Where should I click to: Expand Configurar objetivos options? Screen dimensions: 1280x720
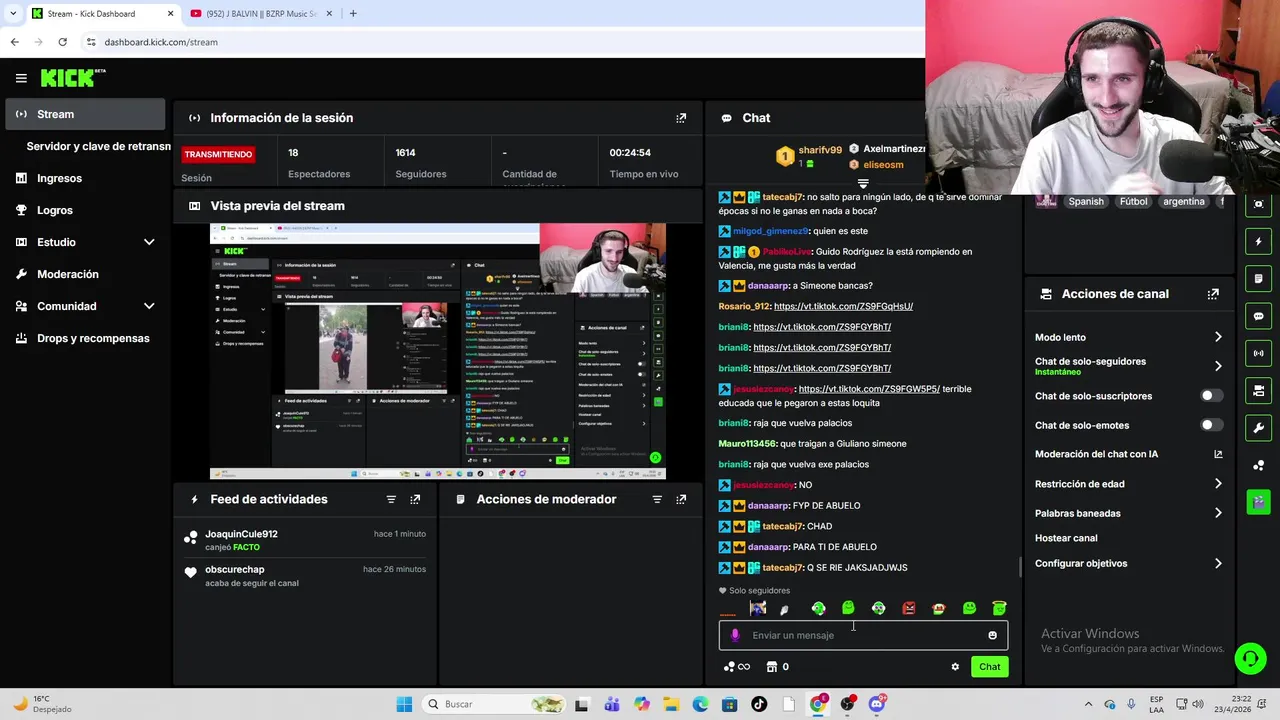click(1218, 563)
